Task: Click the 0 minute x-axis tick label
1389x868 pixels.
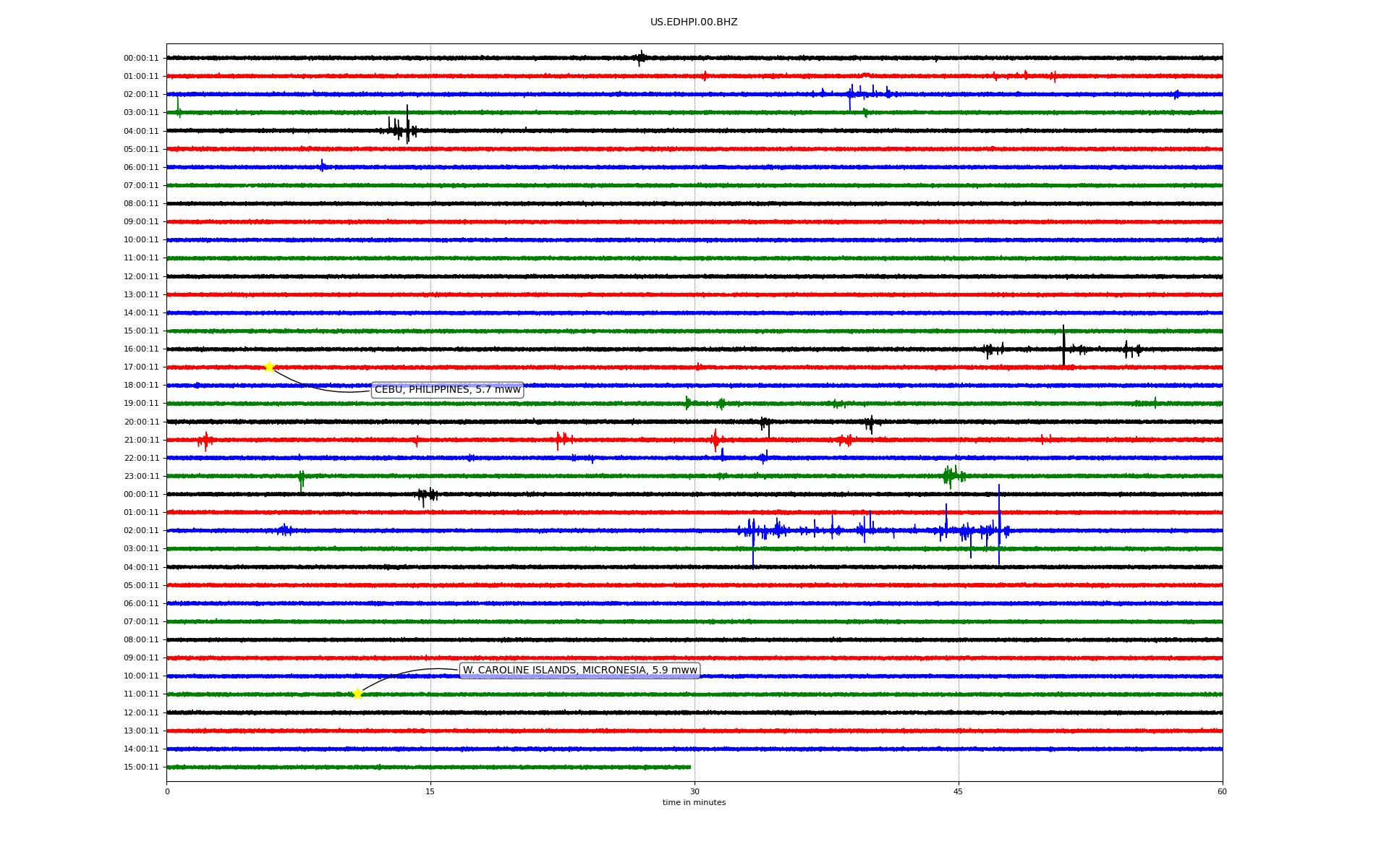Action: point(167,791)
